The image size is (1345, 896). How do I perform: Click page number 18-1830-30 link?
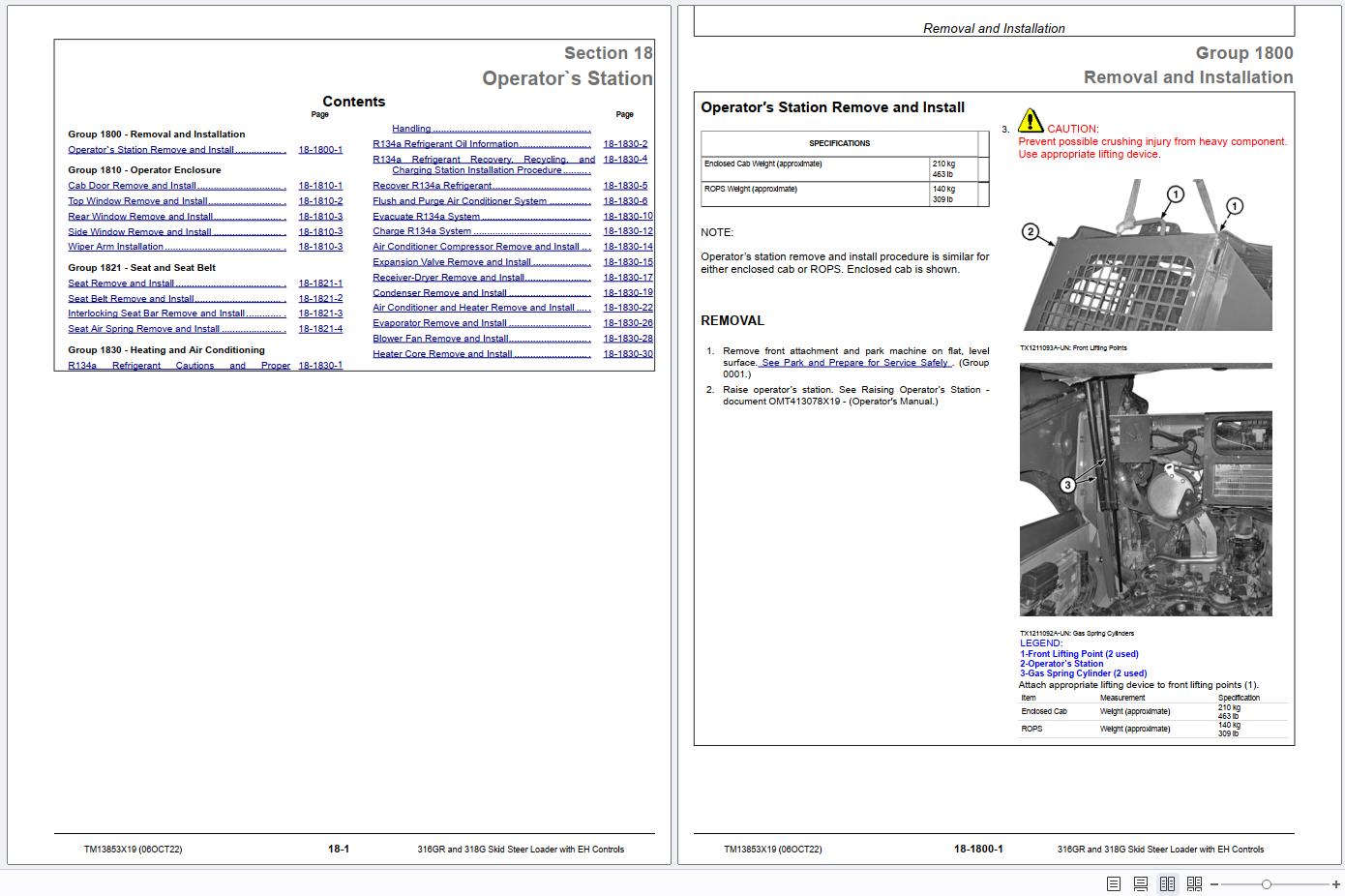click(x=628, y=354)
